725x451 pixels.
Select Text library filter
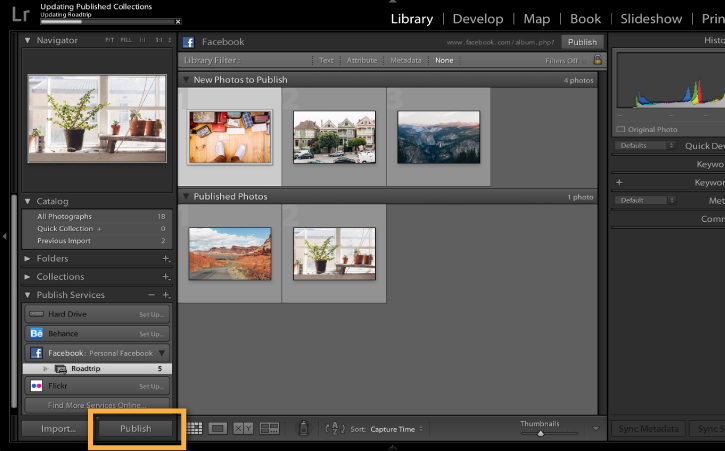point(326,60)
